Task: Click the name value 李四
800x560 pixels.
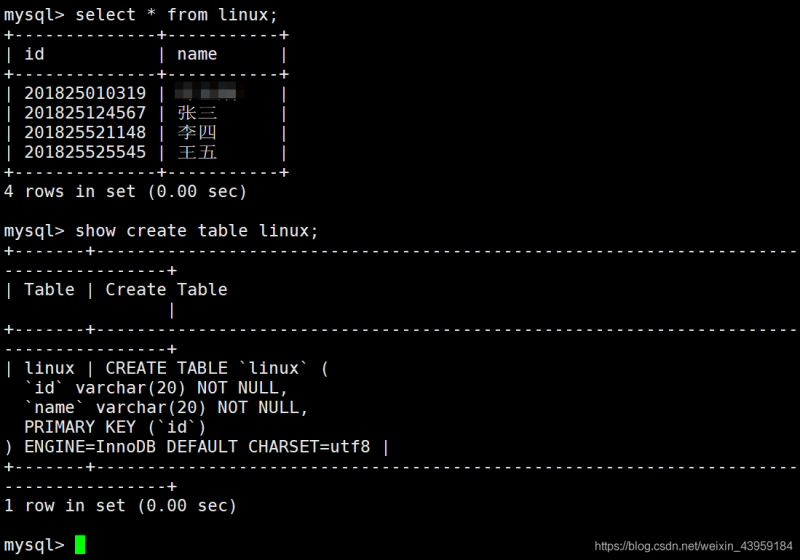Action: [197, 132]
